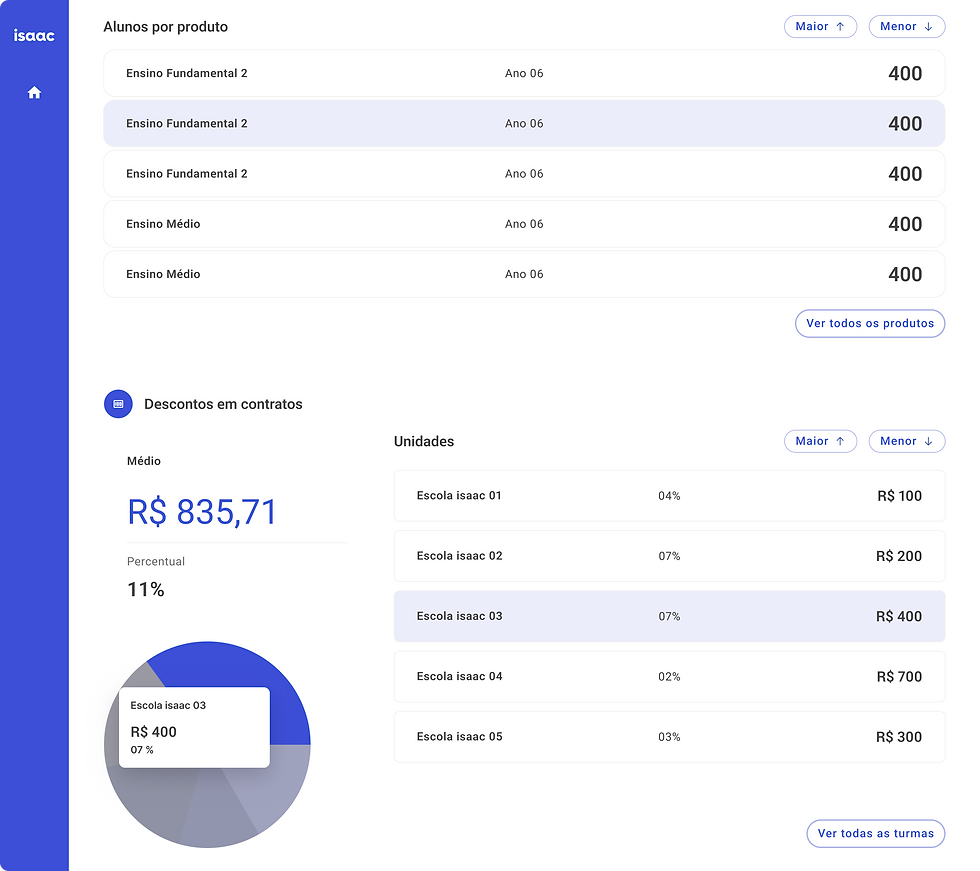Click the Escola isaac 03 chart tooltip
This screenshot has height=871, width=980.
194,727
